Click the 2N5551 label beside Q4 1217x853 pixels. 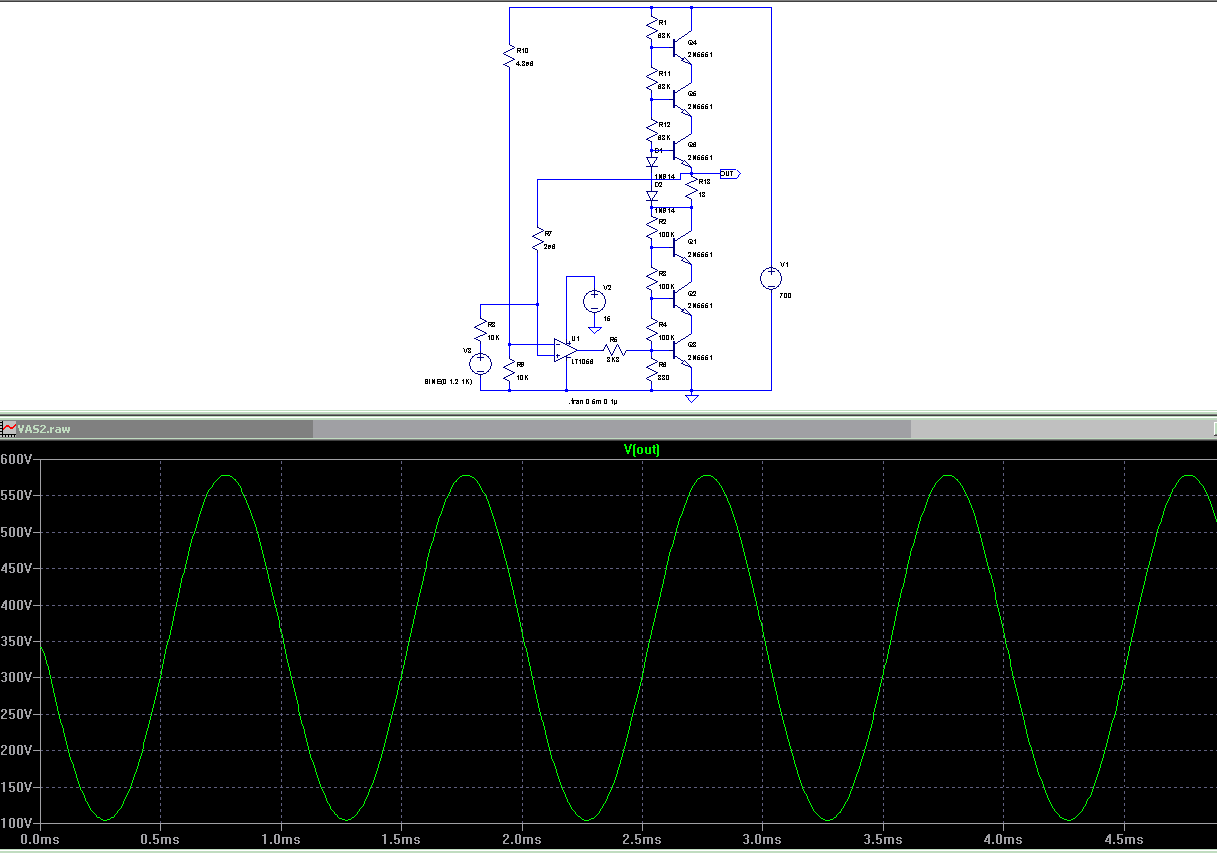(x=700, y=55)
